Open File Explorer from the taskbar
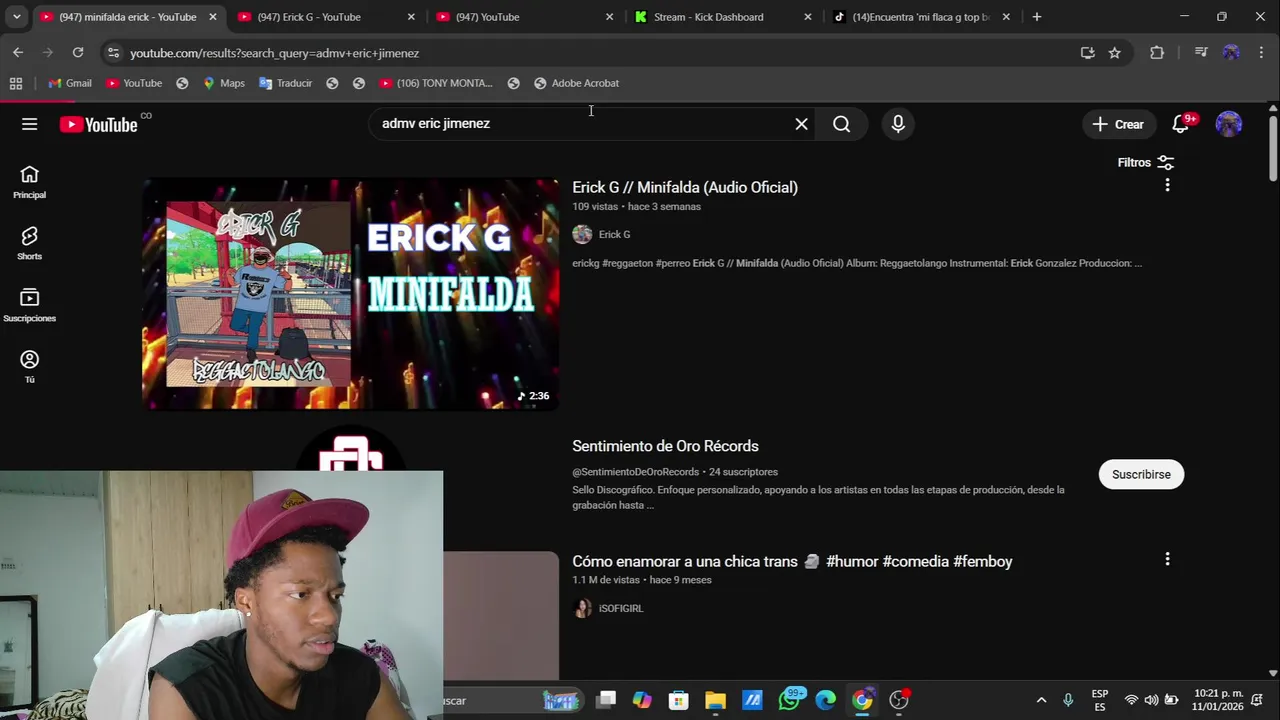The height and width of the screenshot is (720, 1280). [715, 700]
